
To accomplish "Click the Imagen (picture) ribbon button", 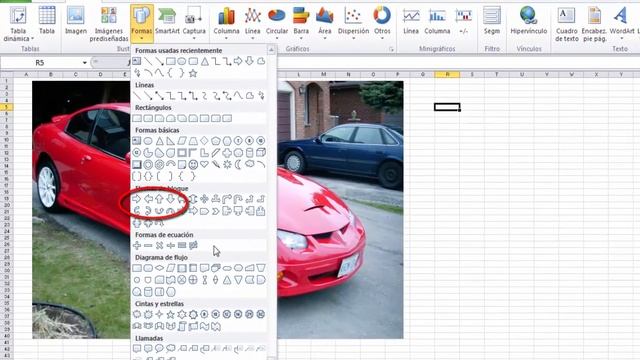I will click(x=76, y=20).
